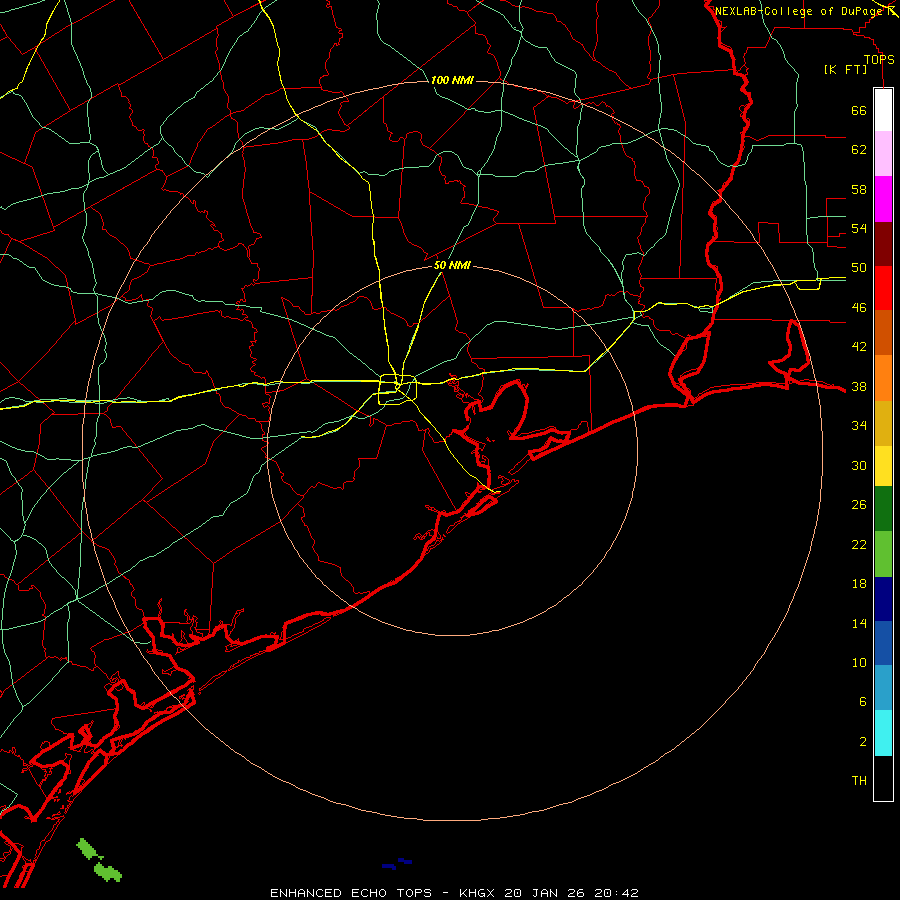Click the TOPS legend title
This screenshot has height=900, width=900.
879,60
